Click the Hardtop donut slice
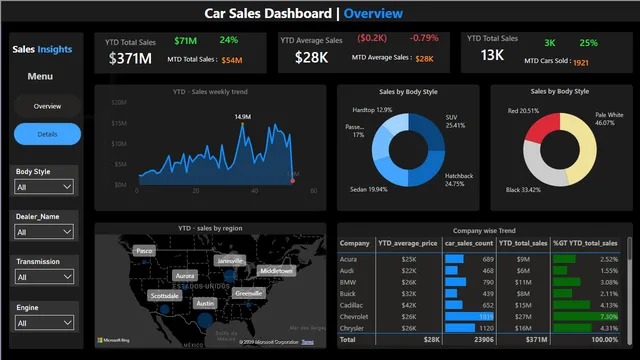Screen dimensions: 640x360 [x=397, y=122]
